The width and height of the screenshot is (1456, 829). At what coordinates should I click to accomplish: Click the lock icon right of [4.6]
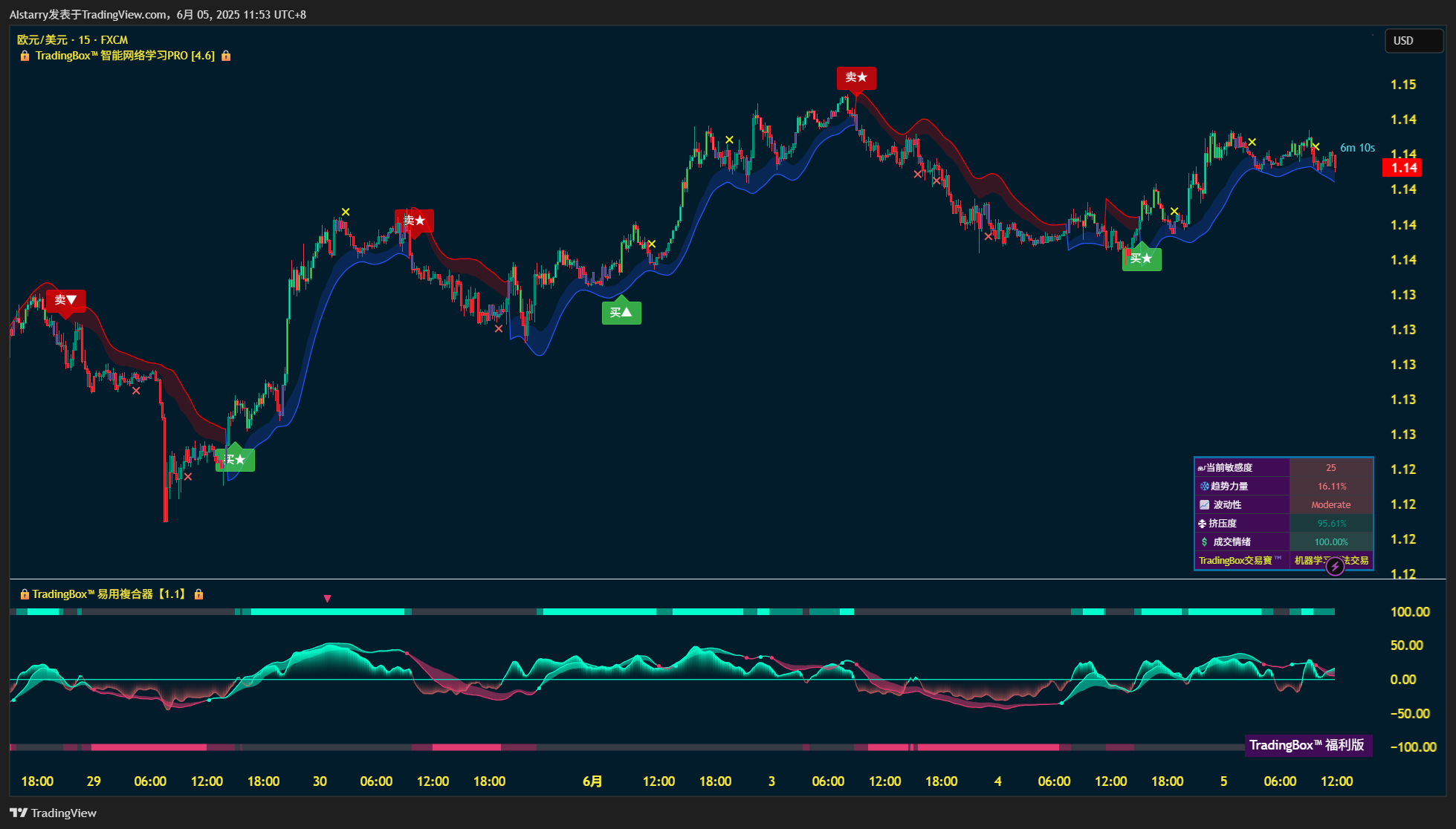(226, 56)
